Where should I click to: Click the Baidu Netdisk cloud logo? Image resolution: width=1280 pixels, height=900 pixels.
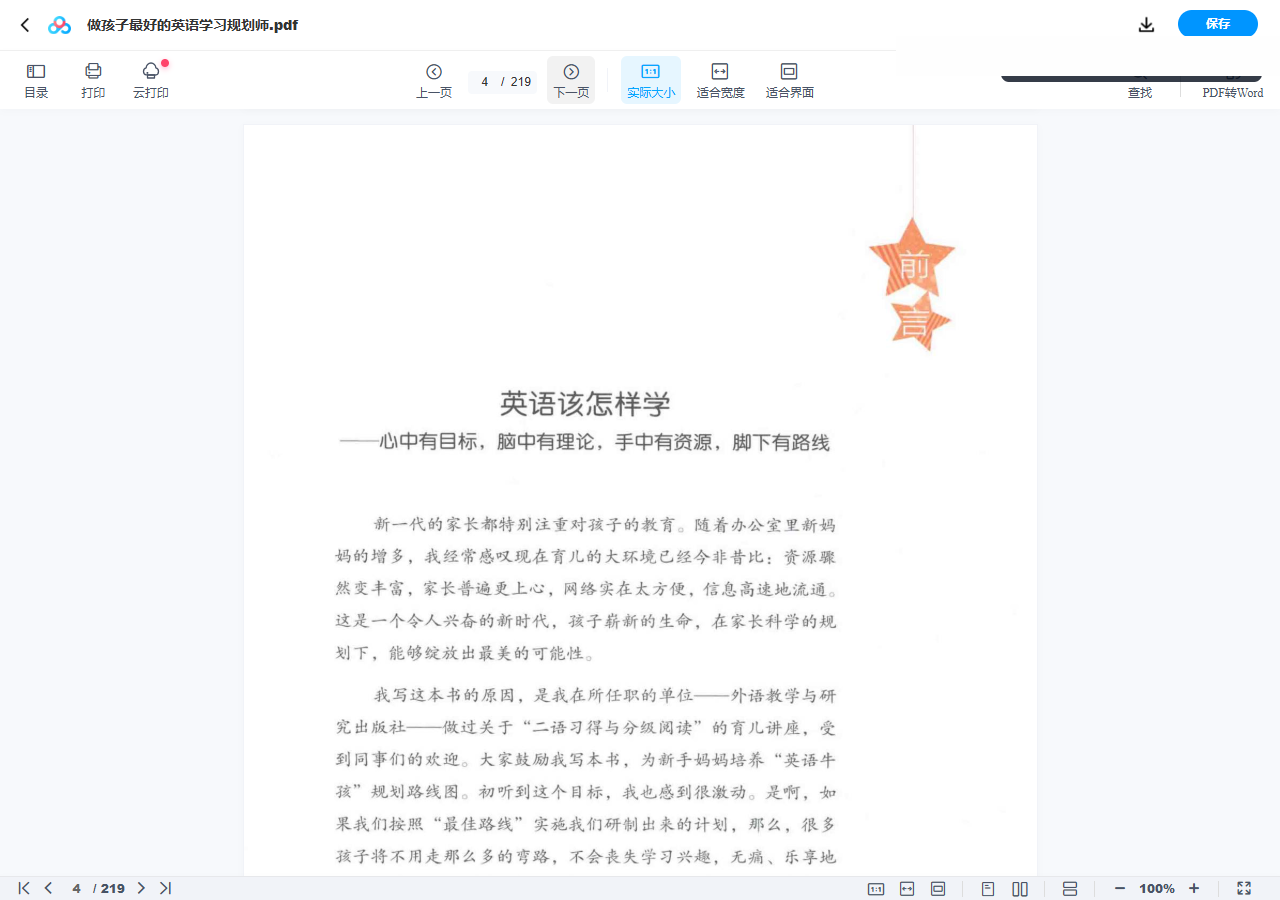coord(60,25)
